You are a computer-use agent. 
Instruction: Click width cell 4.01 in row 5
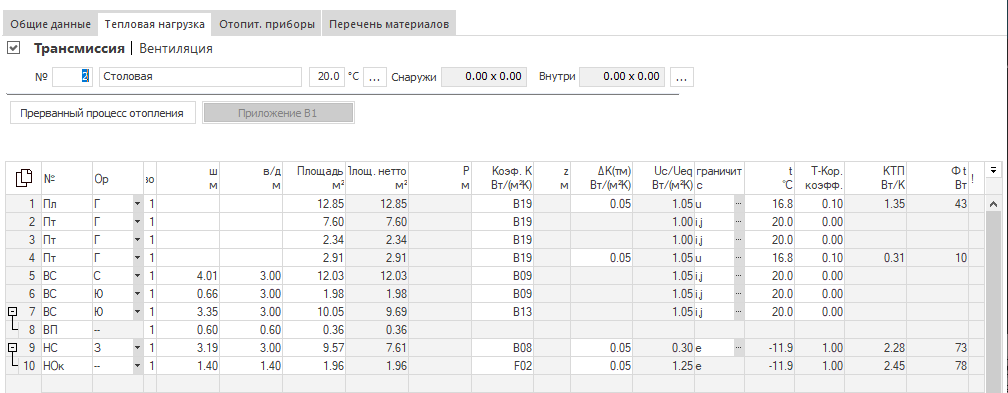188,276
